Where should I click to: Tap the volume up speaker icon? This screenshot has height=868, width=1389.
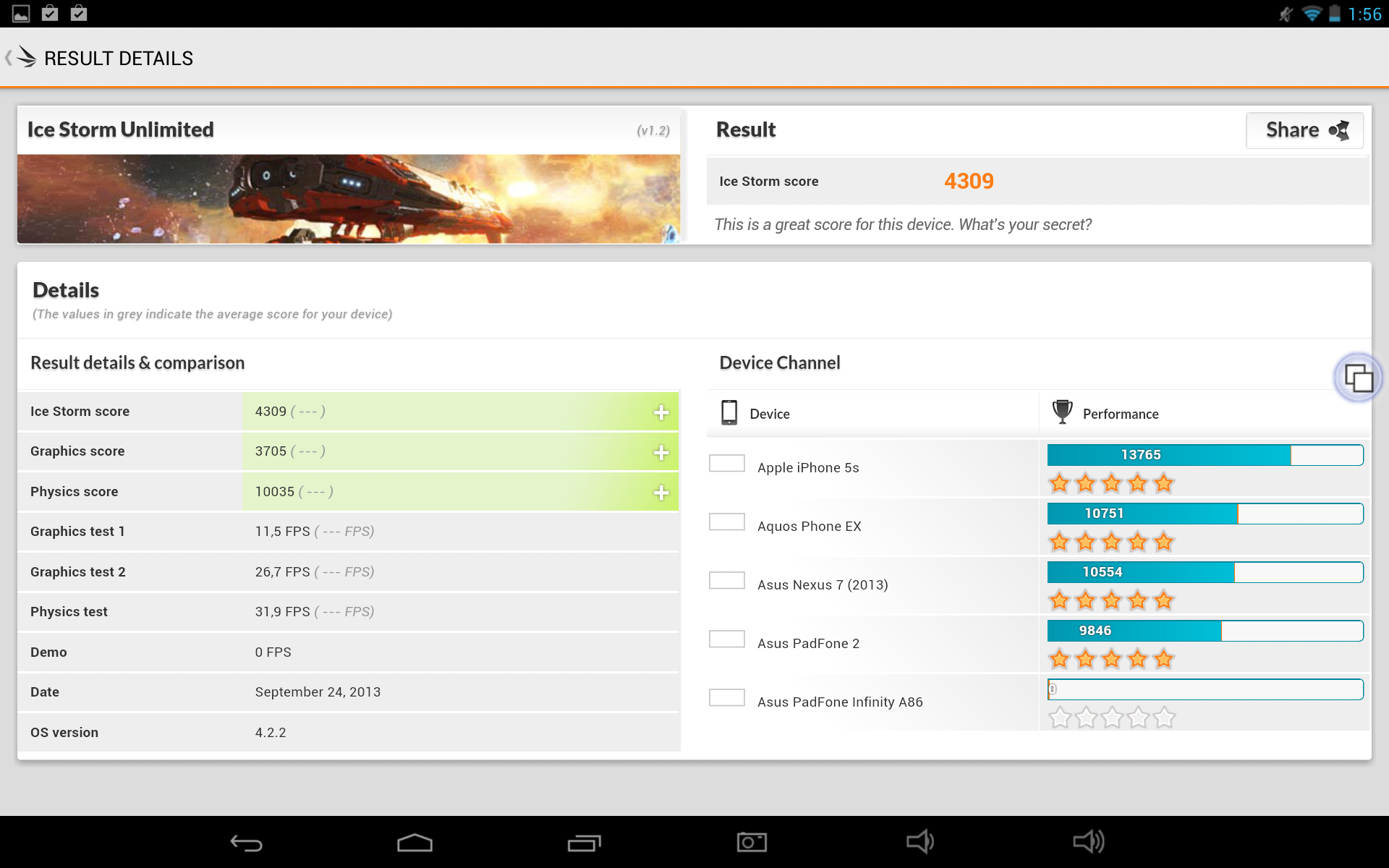coord(1089,841)
